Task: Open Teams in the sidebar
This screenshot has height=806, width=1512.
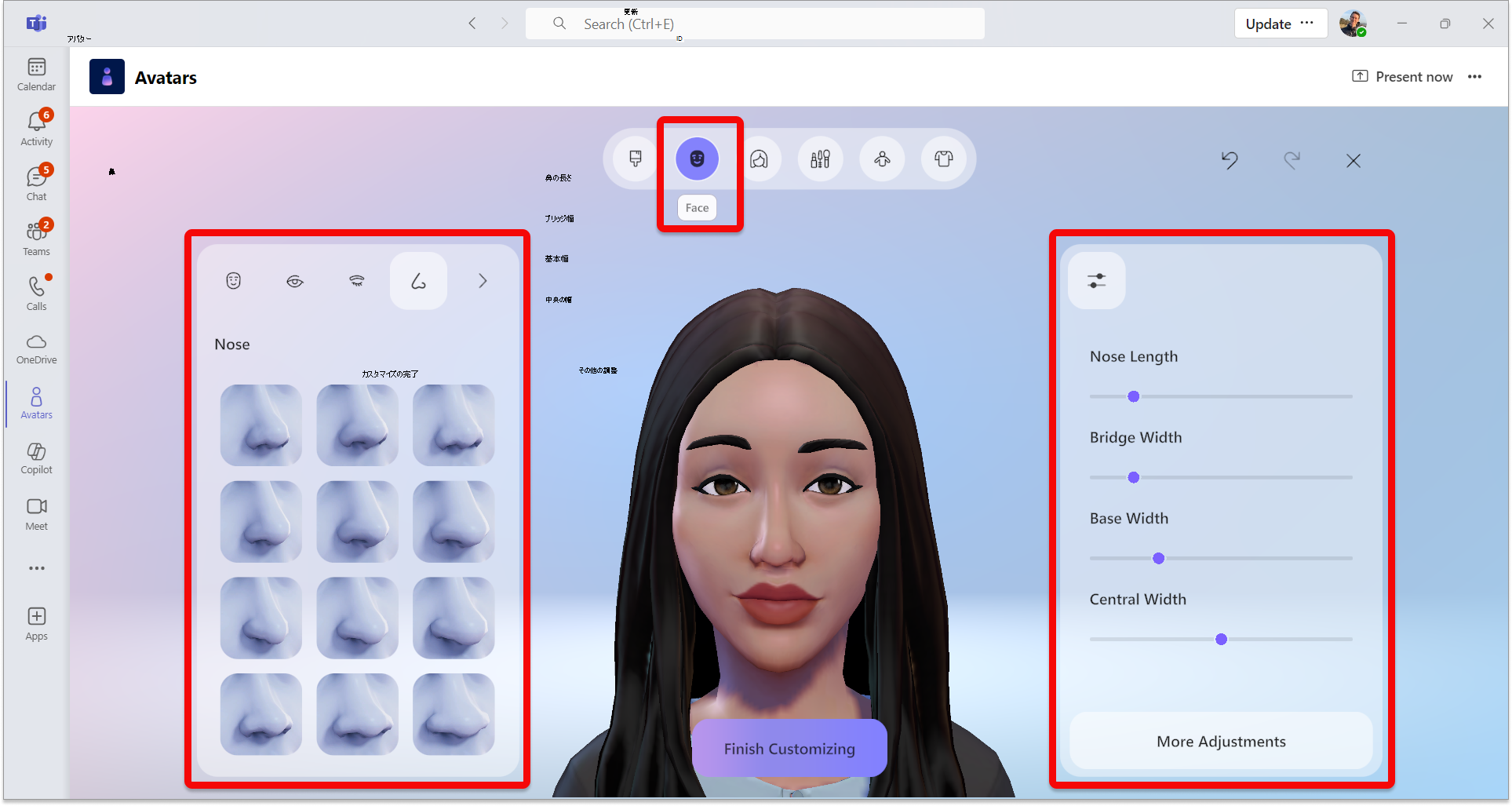Action: point(36,239)
